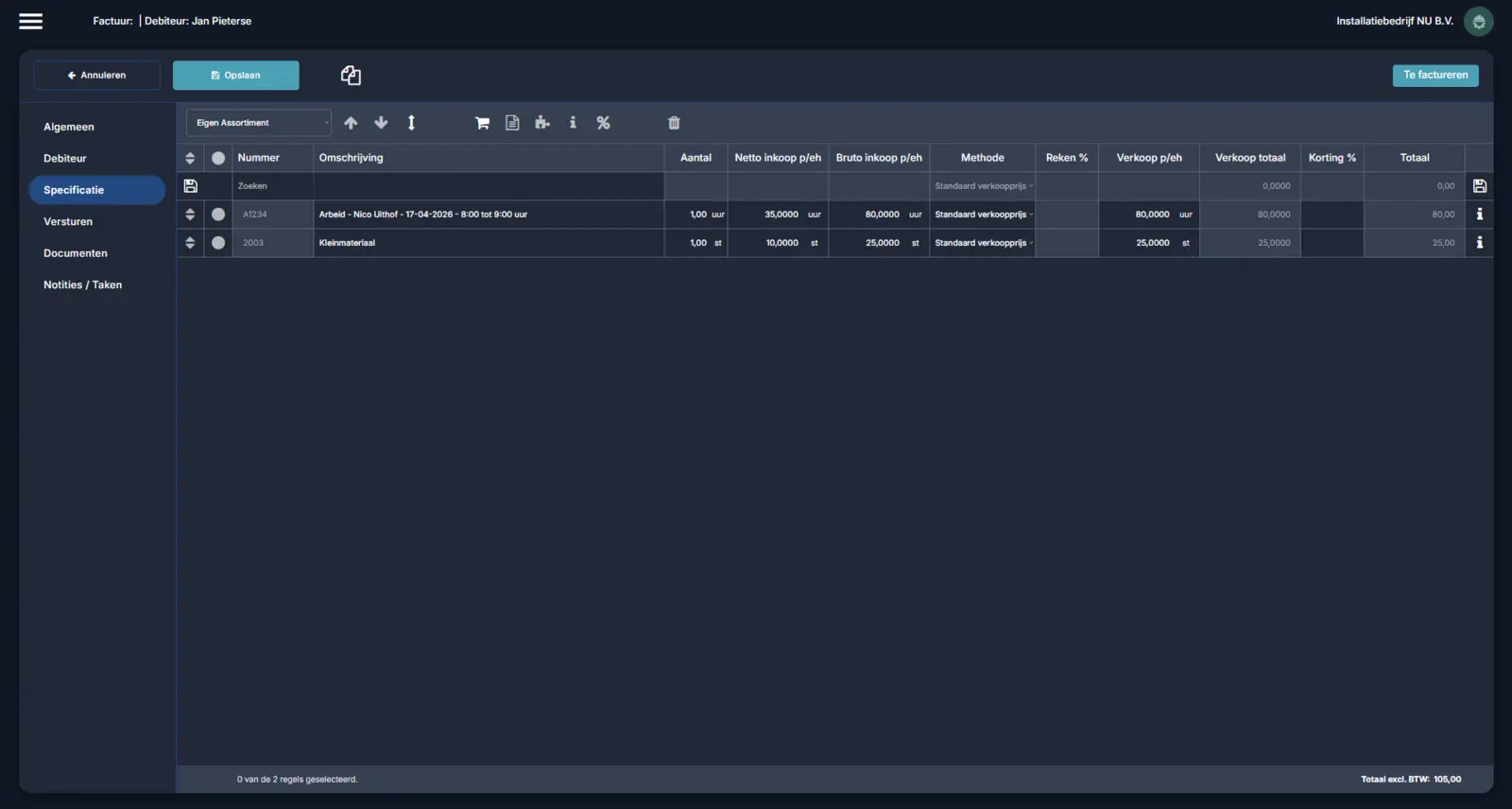Select the A1234 row circle
1512x809 pixels.
coord(218,215)
